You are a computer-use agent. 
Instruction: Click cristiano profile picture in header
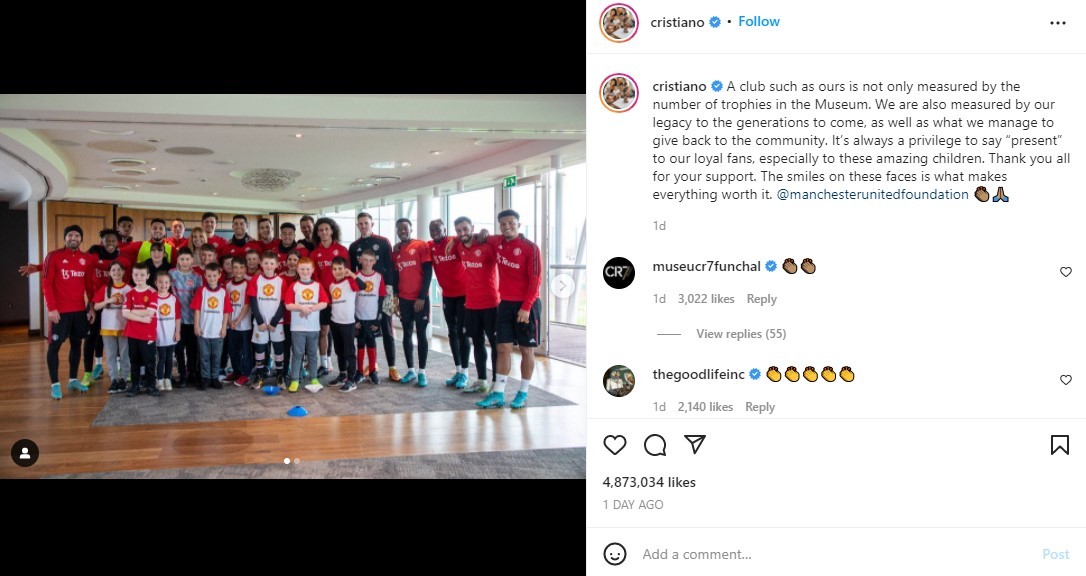point(618,23)
